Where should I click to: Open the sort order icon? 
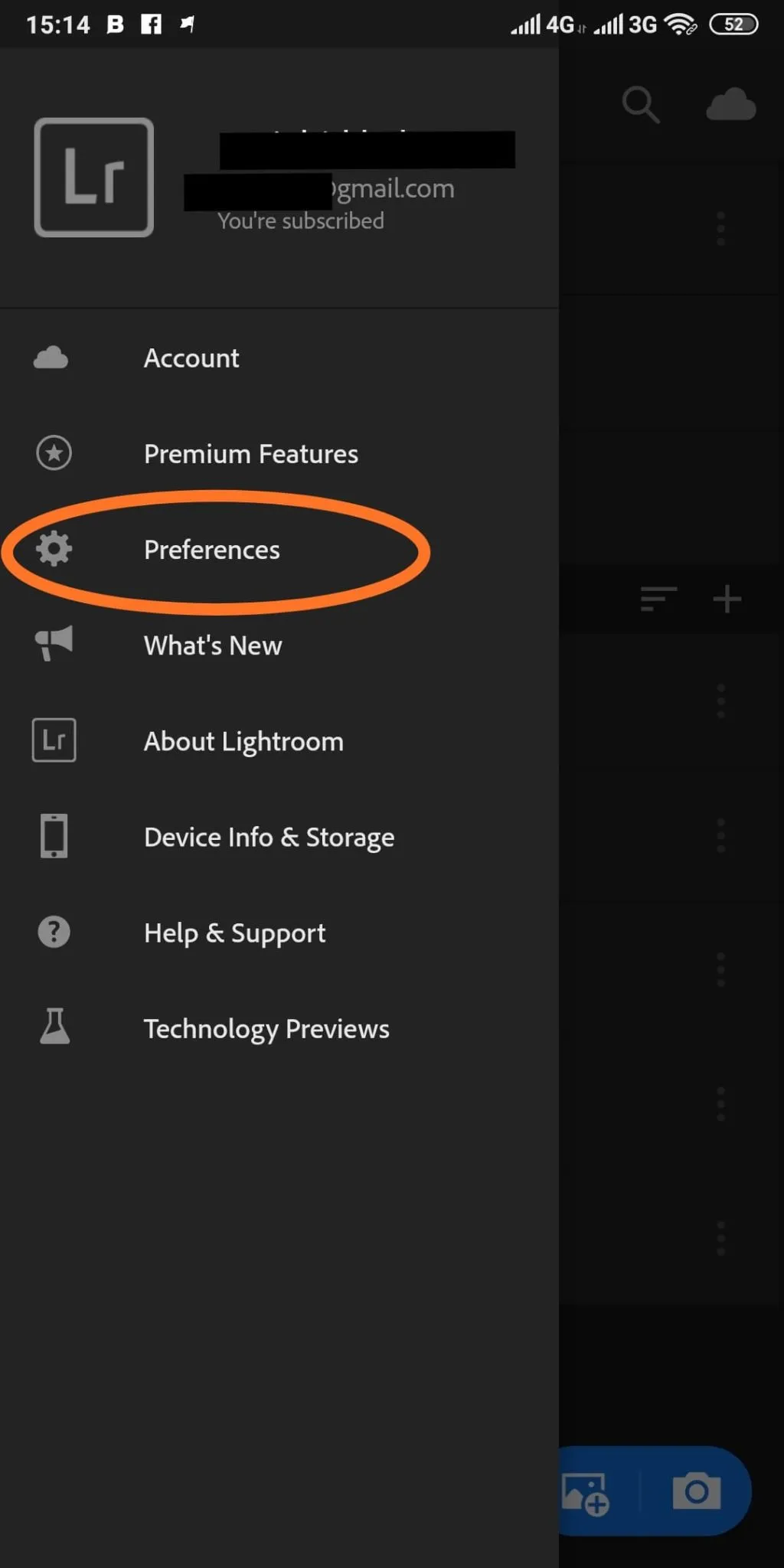click(658, 599)
